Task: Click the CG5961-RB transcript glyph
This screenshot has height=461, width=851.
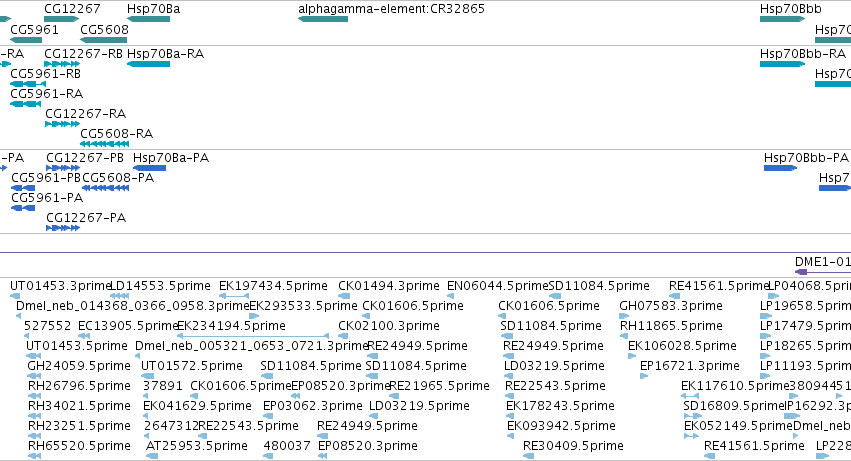Action: (28, 84)
